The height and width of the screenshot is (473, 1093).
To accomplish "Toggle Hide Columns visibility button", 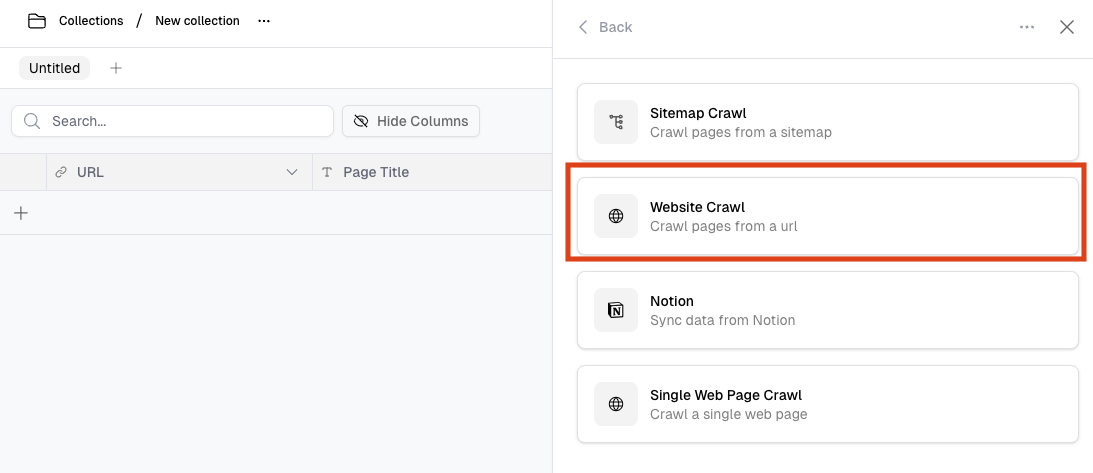I will (x=411, y=121).
